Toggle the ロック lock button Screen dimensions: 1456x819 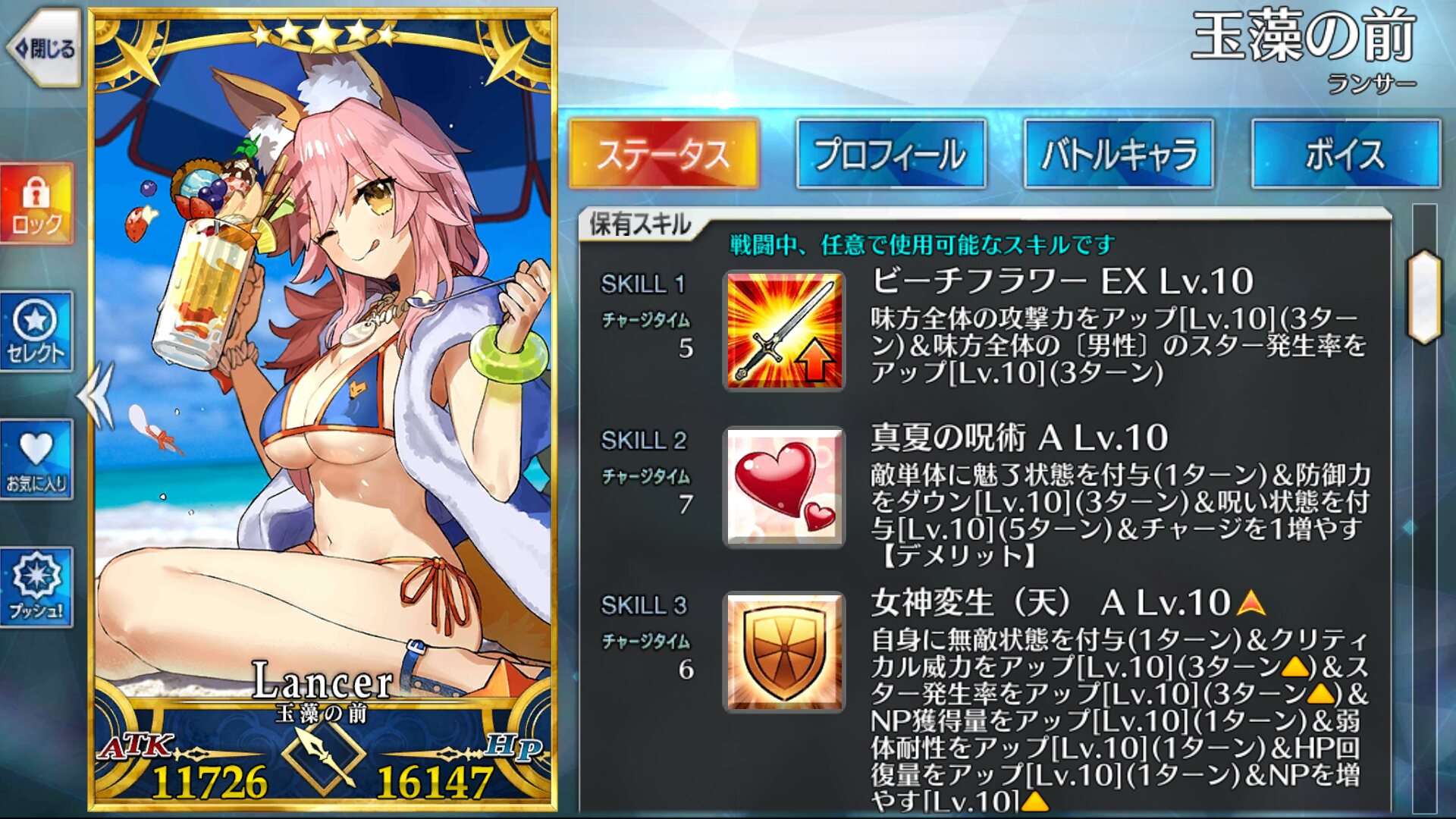(36, 204)
